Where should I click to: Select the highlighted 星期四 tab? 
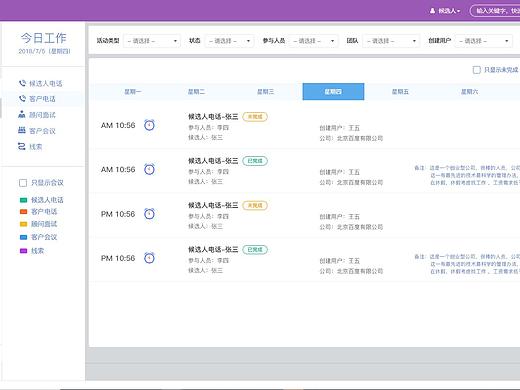click(x=333, y=92)
